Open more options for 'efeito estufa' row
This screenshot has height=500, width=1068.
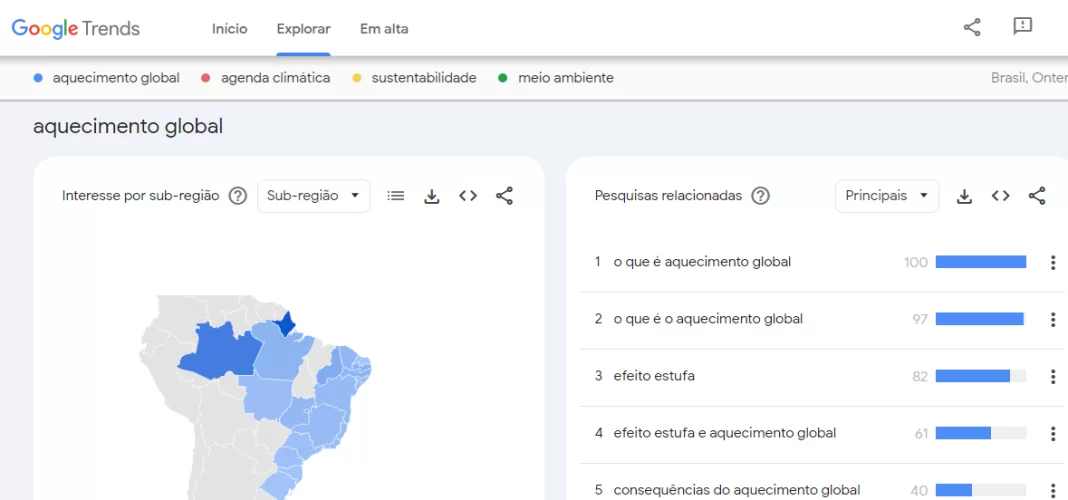click(x=1053, y=376)
